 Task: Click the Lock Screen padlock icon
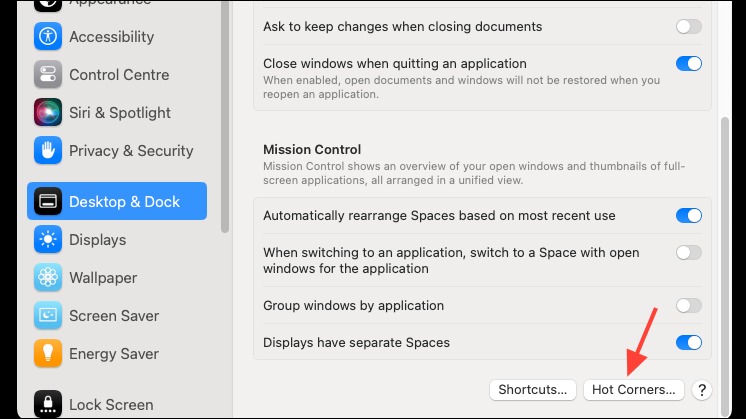(x=48, y=404)
